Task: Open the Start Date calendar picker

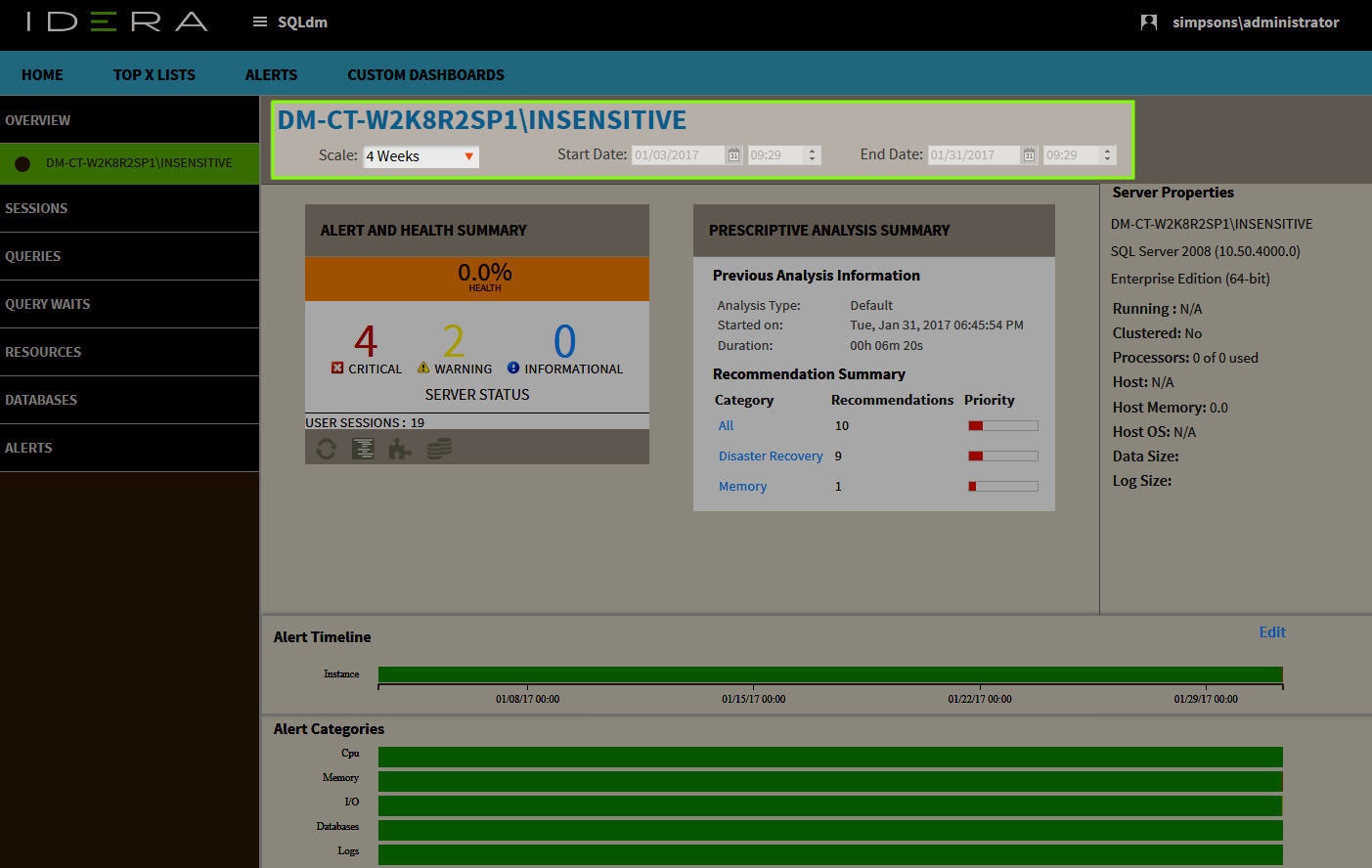Action: [x=733, y=155]
